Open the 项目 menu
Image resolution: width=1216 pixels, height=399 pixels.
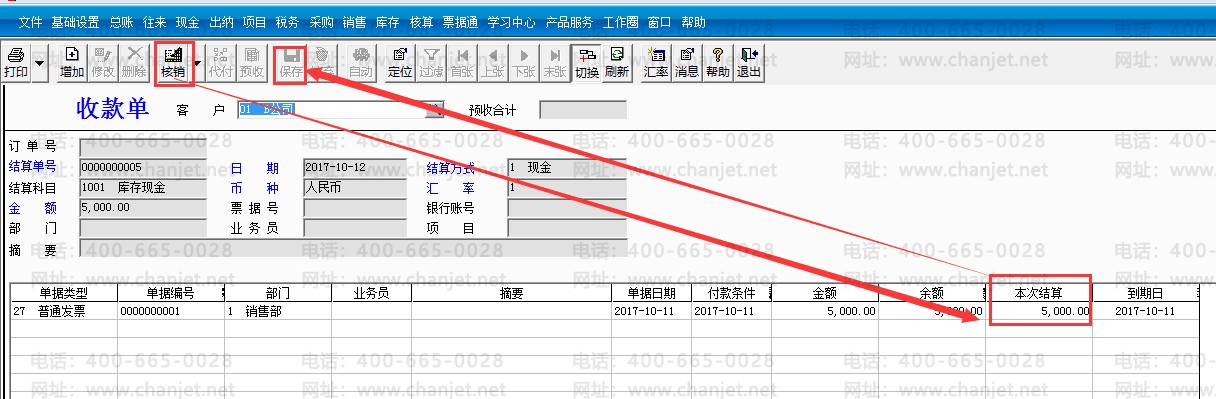pyautogui.click(x=254, y=22)
